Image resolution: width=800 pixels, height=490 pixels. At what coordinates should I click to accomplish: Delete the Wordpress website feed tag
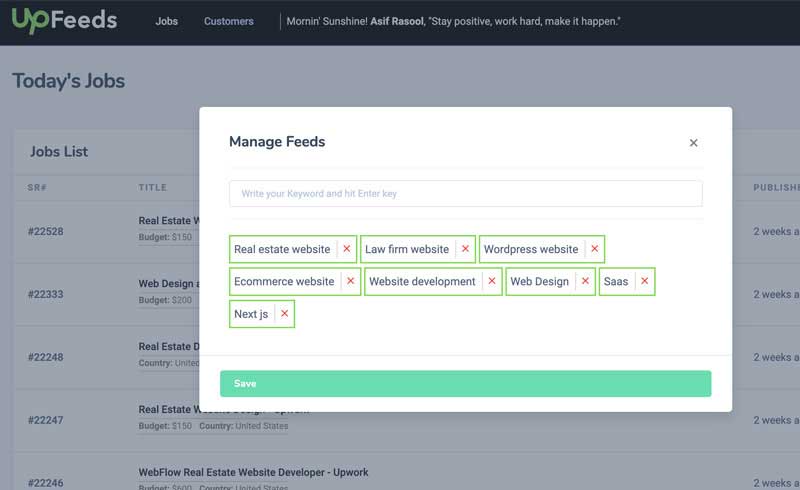tap(595, 249)
